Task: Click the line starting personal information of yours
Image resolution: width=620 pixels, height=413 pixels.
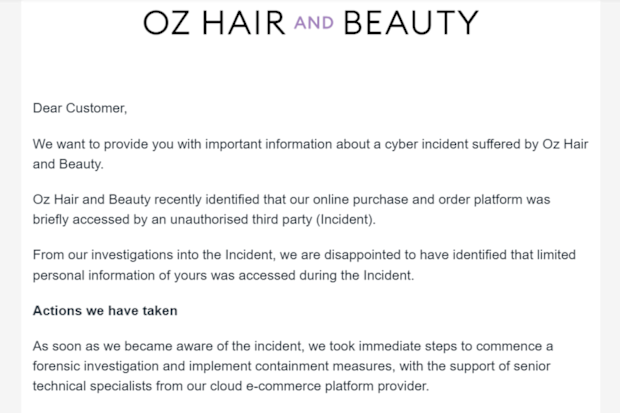Action: click(x=223, y=275)
